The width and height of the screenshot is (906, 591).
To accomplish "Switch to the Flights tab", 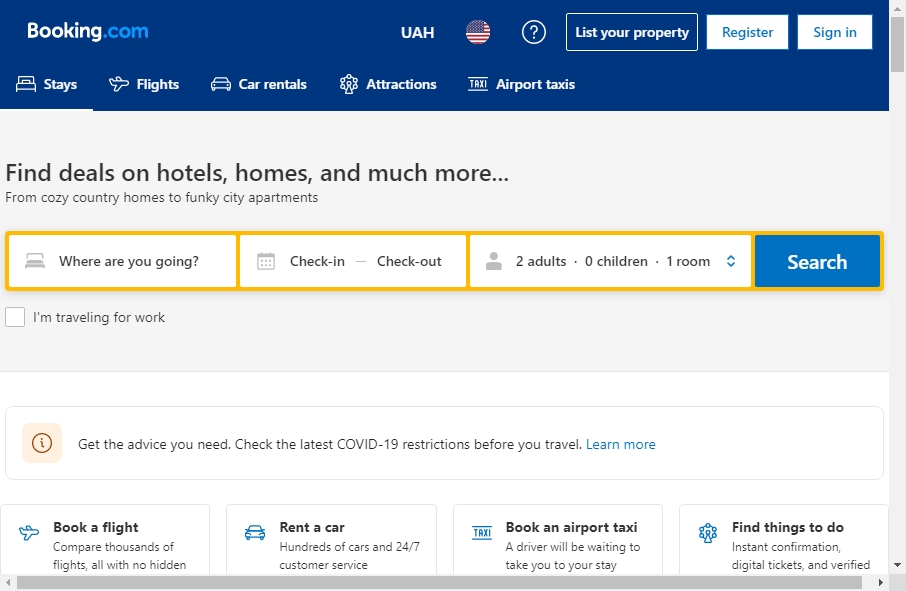I will pos(144,84).
